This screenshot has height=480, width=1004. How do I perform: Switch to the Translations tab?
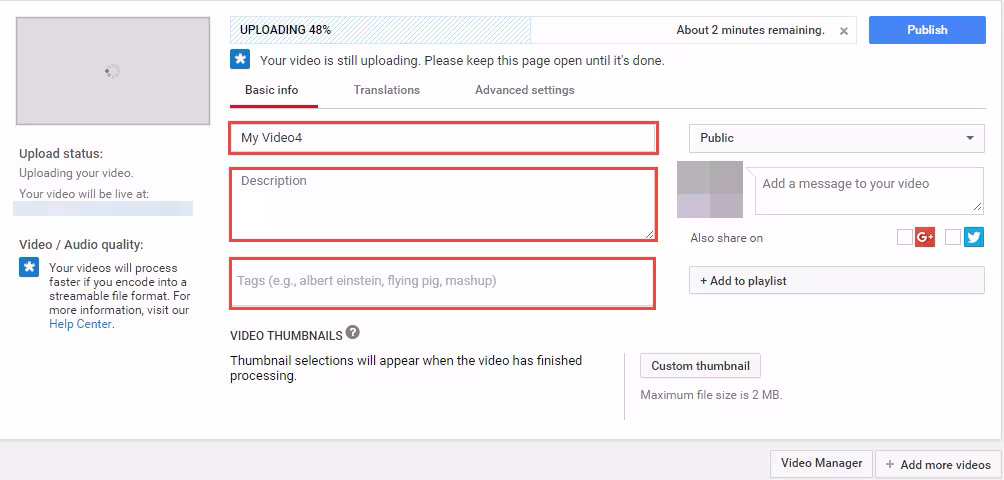386,90
